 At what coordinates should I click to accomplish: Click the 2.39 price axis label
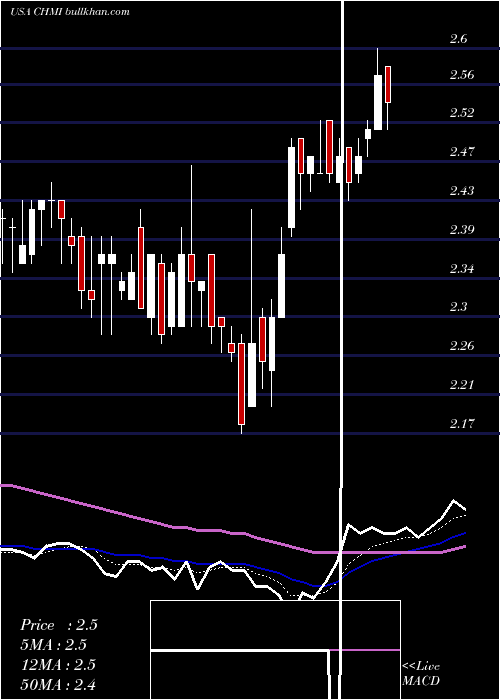pyautogui.click(x=462, y=230)
